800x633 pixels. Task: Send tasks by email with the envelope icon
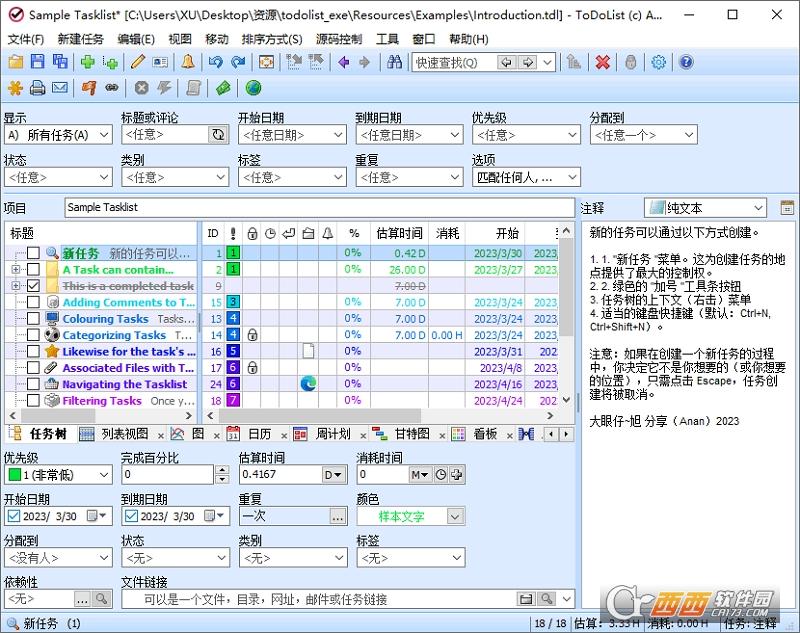click(60, 88)
